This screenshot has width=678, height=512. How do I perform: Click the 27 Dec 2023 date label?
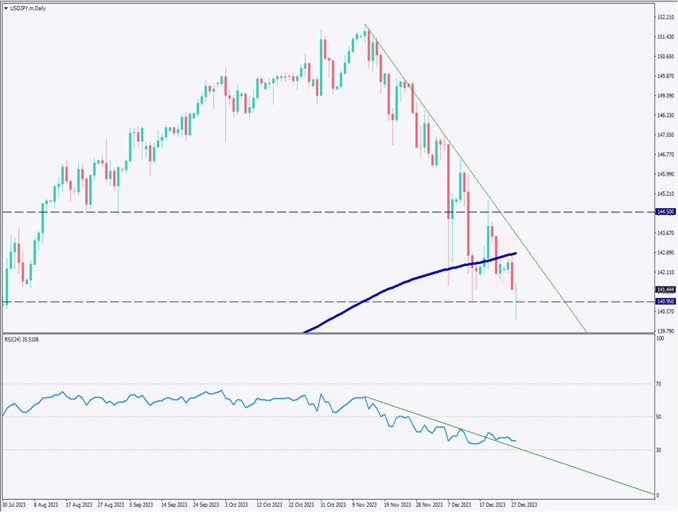pos(524,506)
